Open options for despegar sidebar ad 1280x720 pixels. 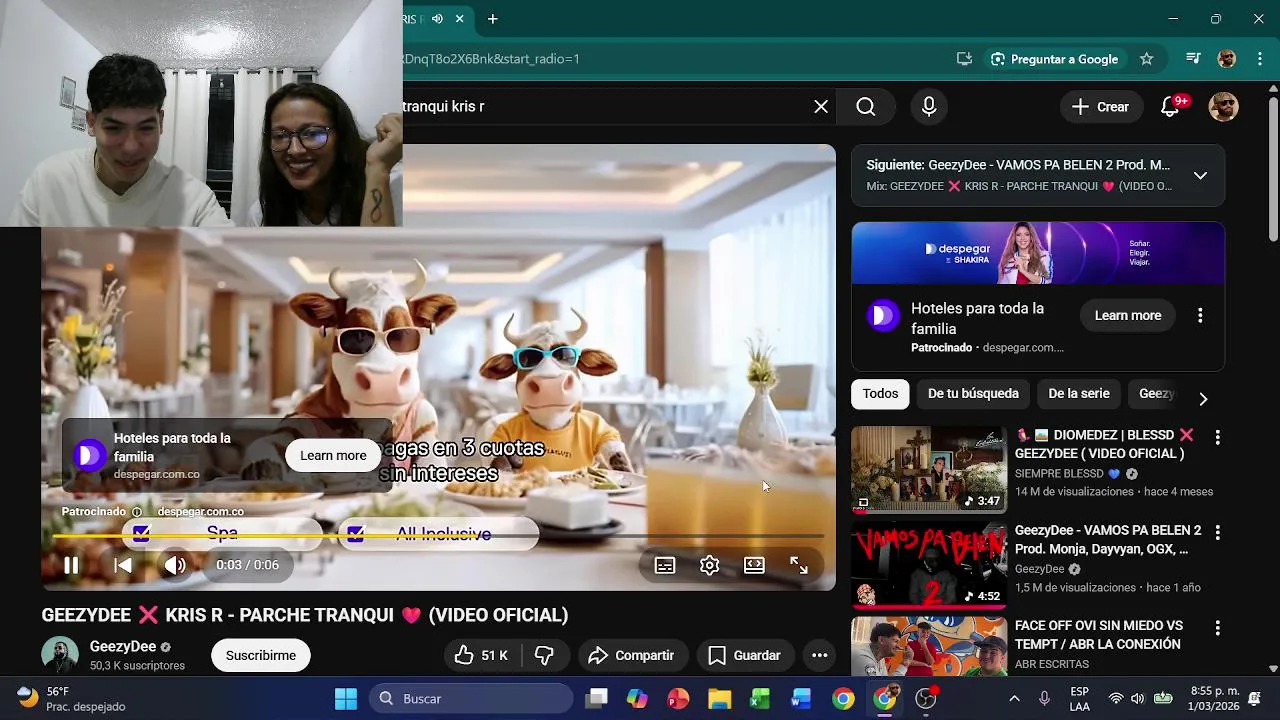(x=1200, y=315)
